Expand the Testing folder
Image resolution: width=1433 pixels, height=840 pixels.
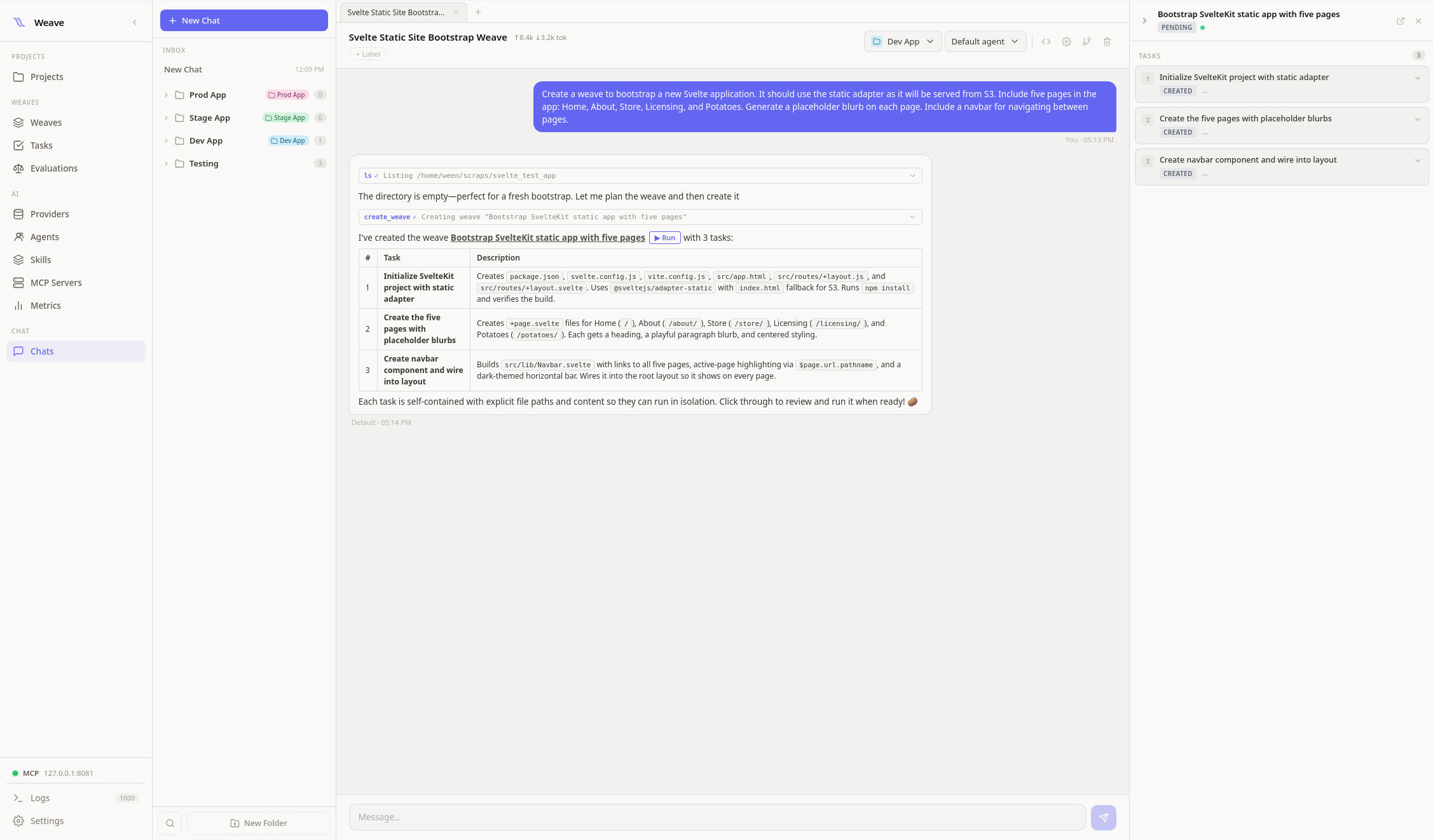pos(166,164)
